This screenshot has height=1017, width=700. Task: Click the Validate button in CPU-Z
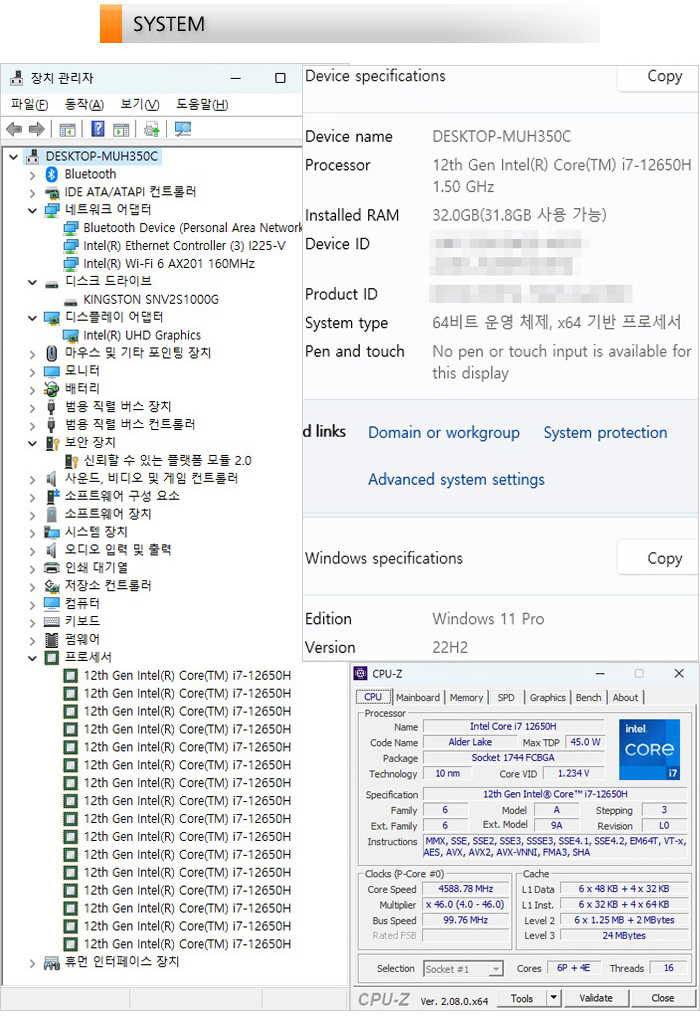(596, 998)
